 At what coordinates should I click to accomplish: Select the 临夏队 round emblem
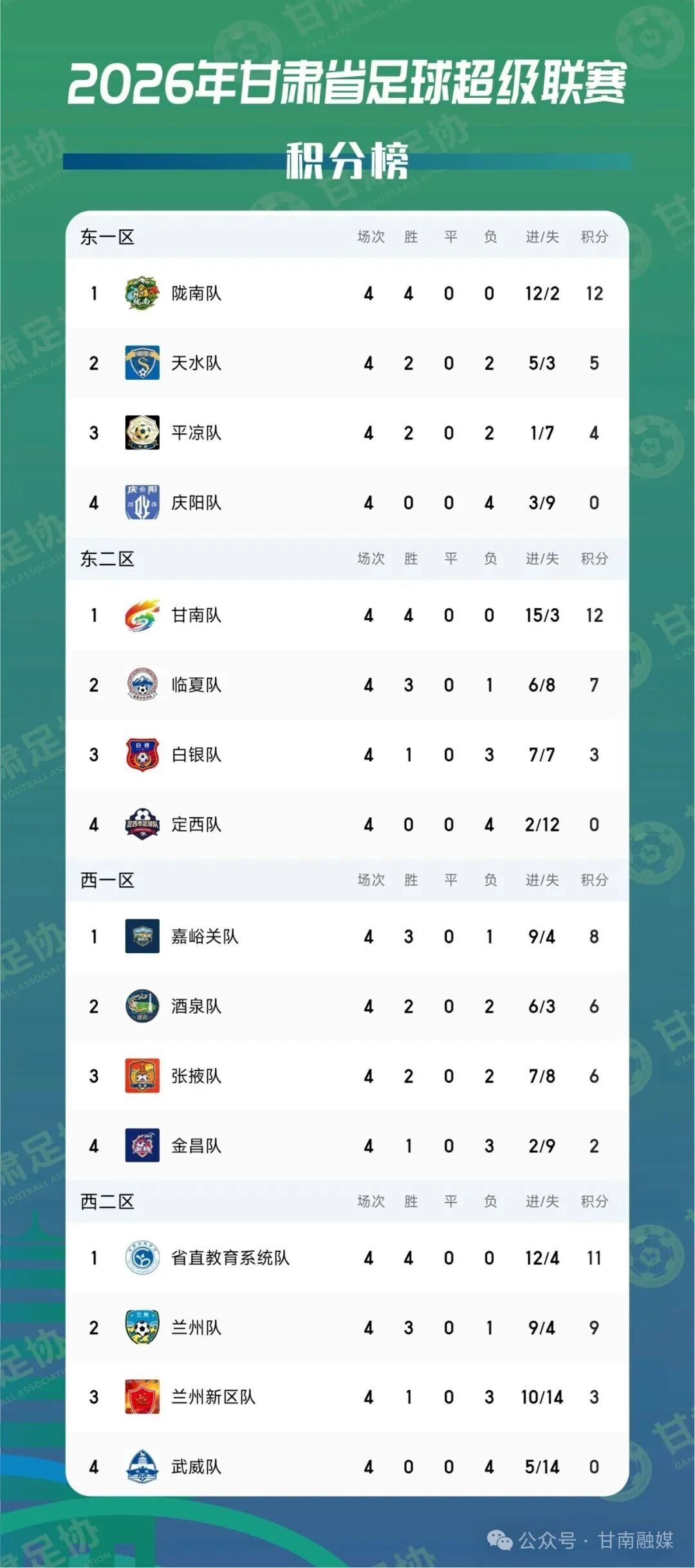[142, 685]
